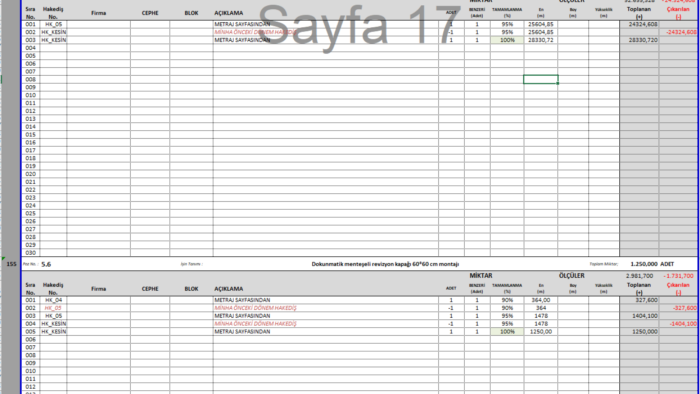Click the 100% completion cell in row 003
The height and width of the screenshot is (394, 700).
[x=507, y=40]
